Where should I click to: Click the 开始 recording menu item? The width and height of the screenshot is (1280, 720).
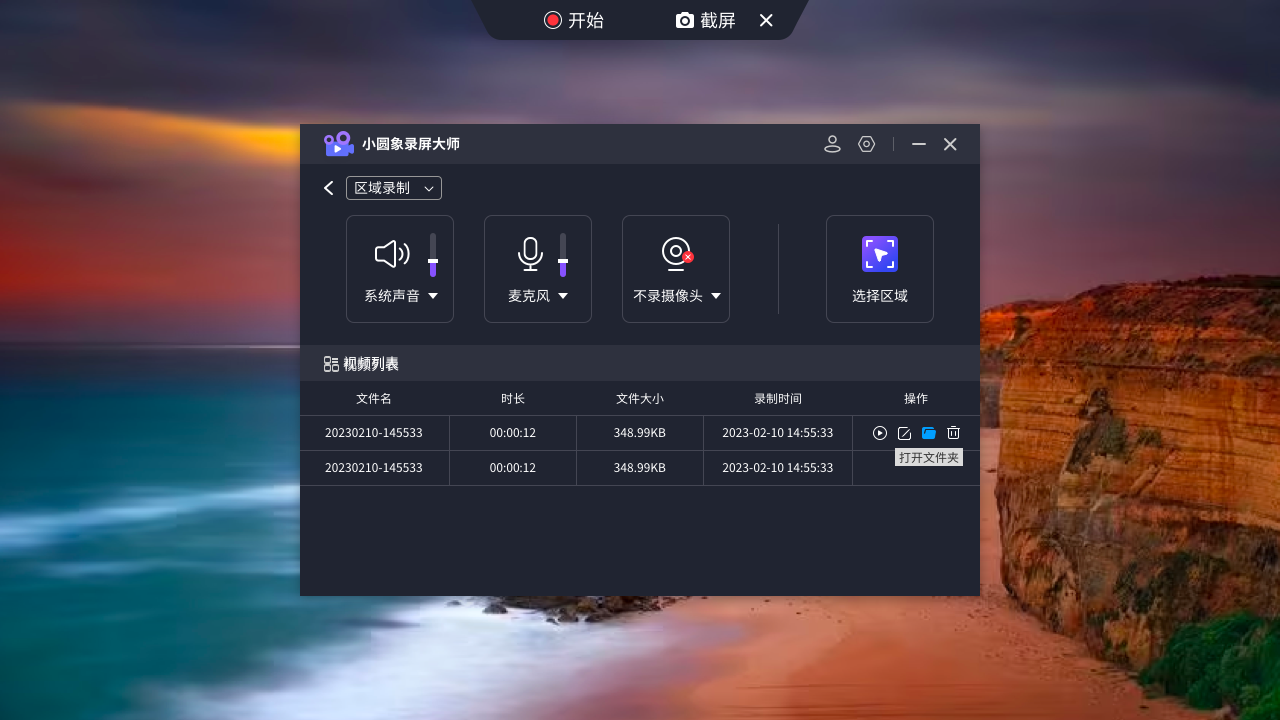574,20
